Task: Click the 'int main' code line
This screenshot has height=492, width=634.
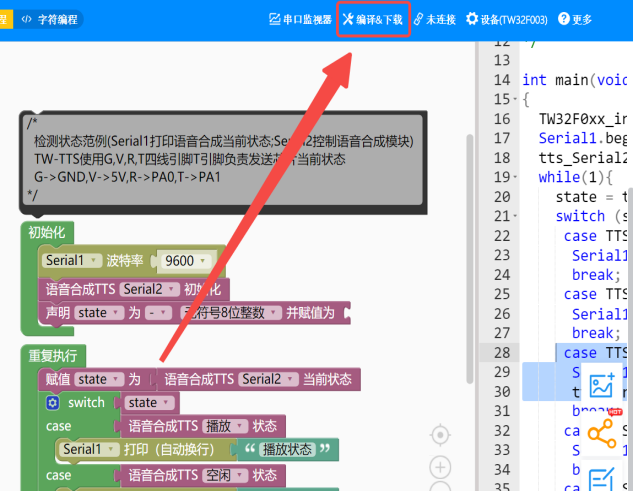Action: pyautogui.click(x=575, y=80)
